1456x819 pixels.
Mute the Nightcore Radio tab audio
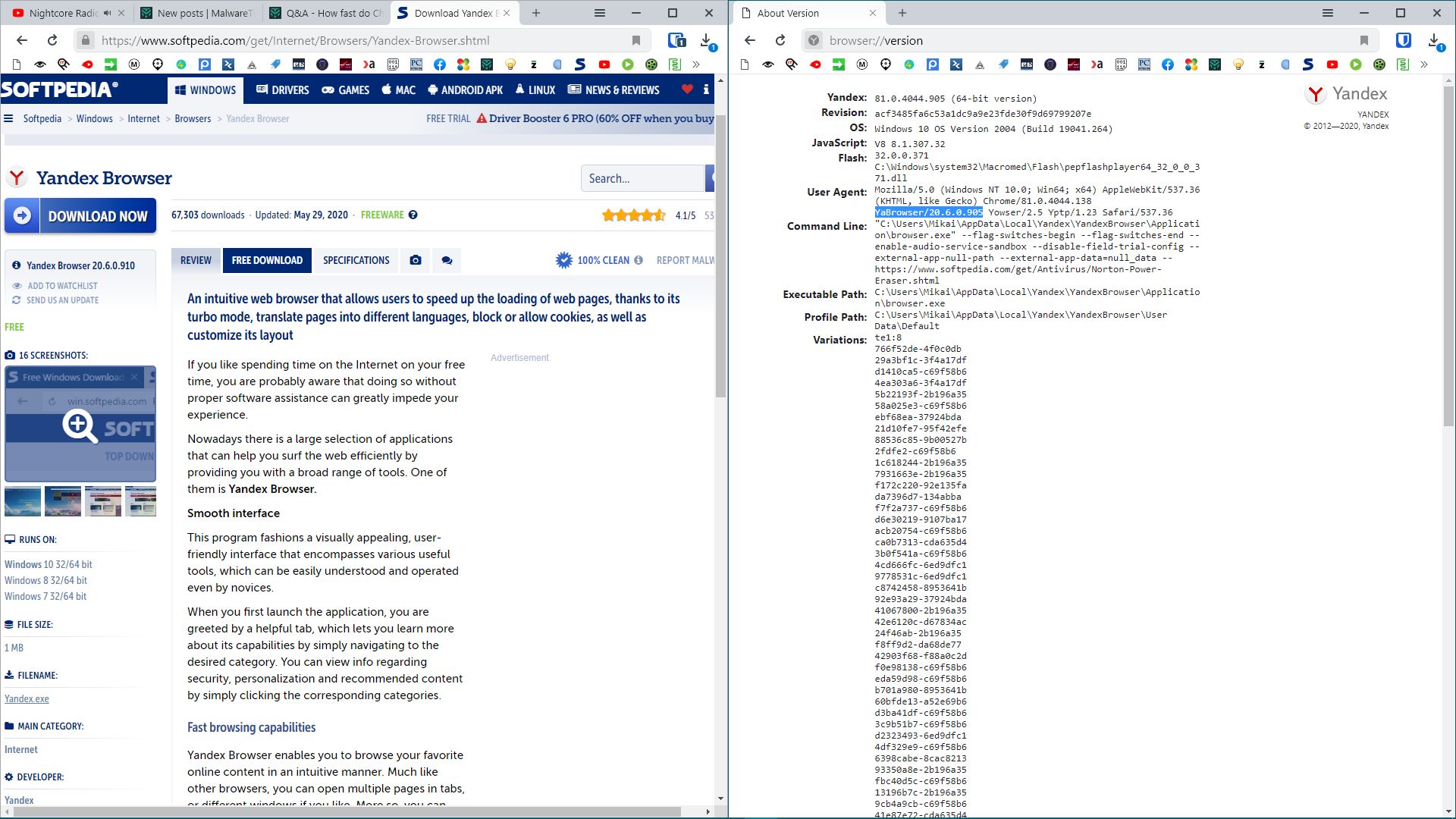[x=108, y=13]
